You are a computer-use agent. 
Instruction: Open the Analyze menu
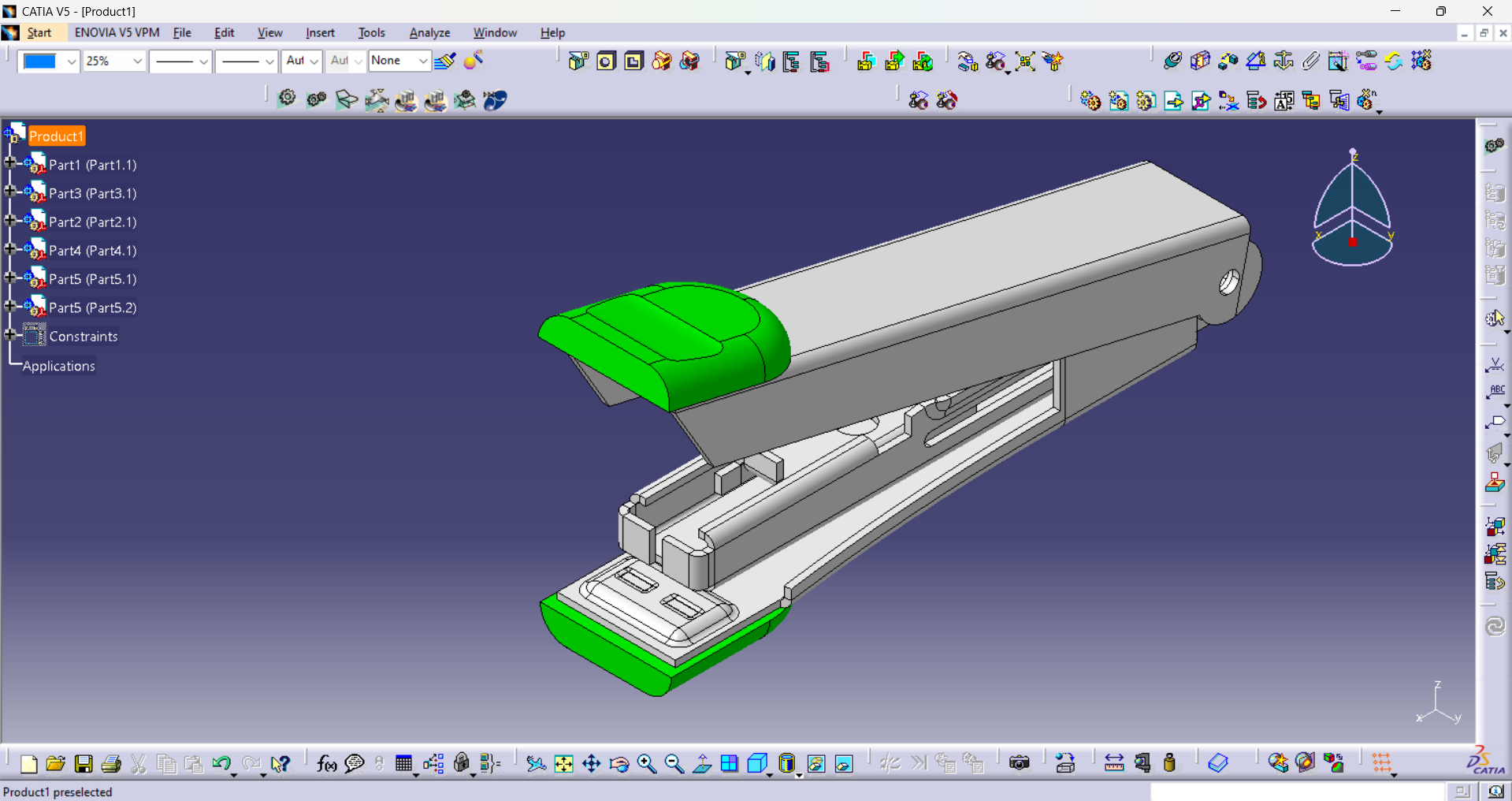coord(429,32)
